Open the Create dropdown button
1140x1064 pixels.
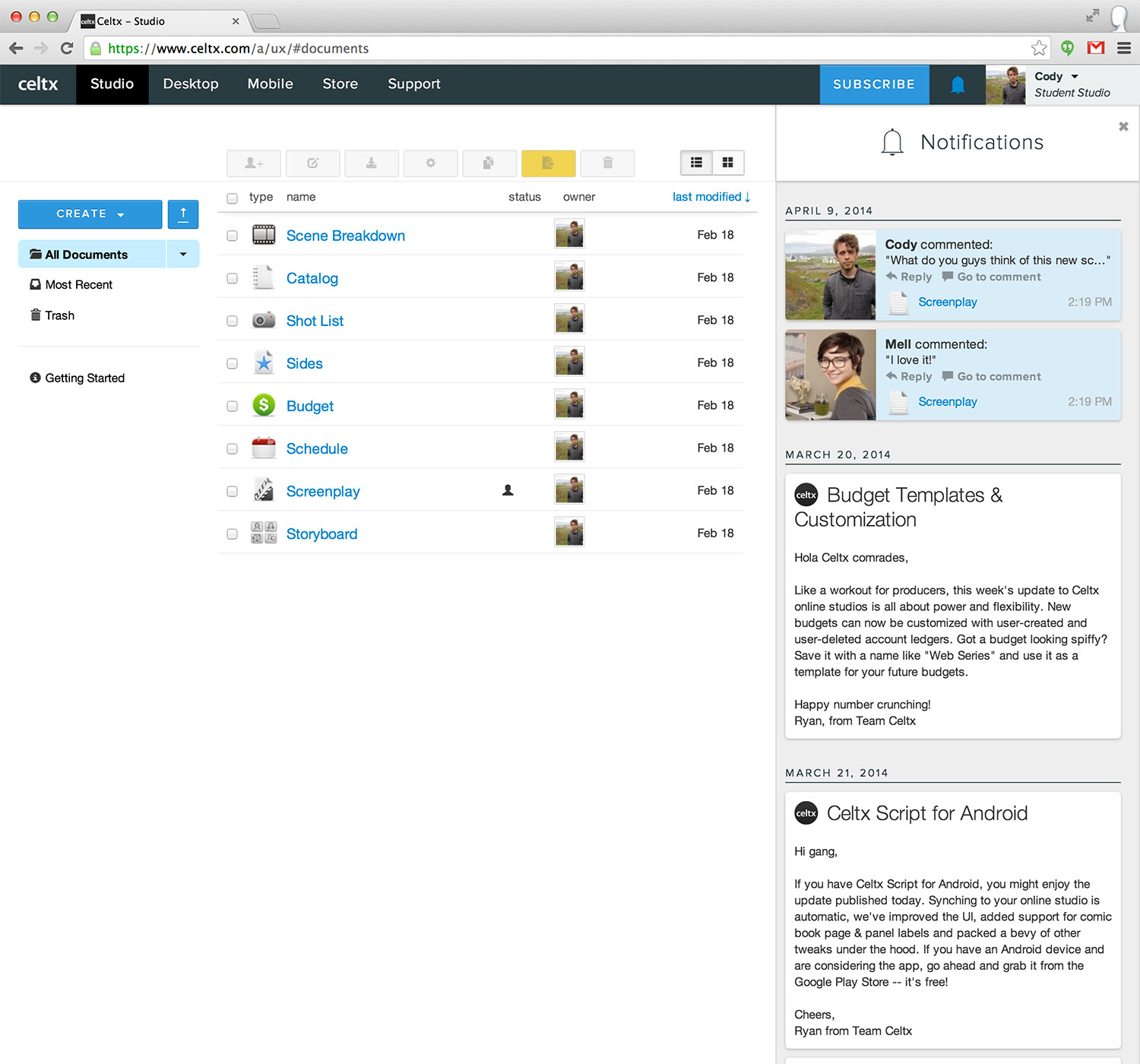[x=90, y=214]
